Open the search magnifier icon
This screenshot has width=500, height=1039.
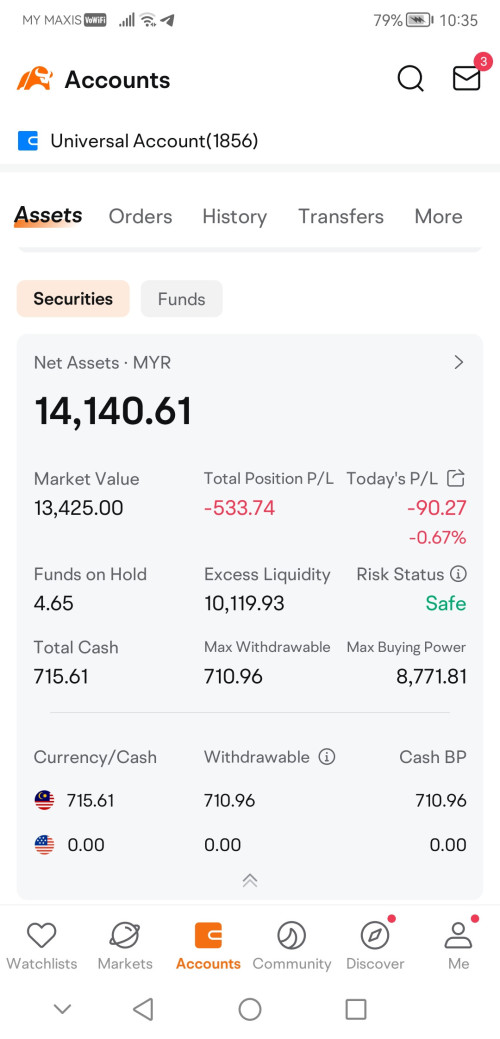tap(411, 79)
